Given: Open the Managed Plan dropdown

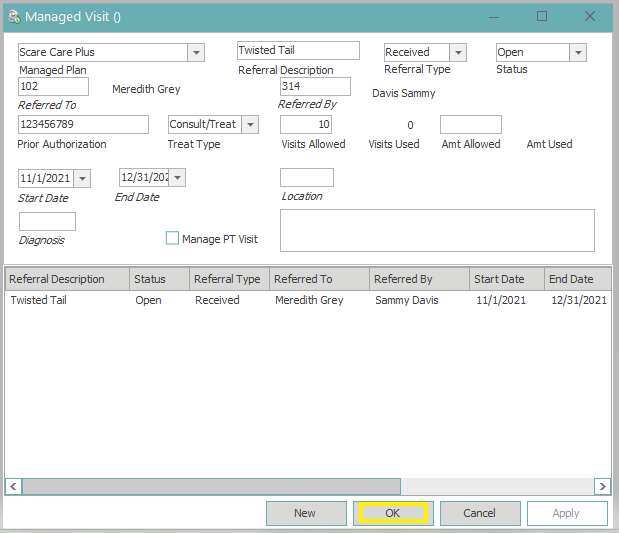Looking at the screenshot, I should click(x=196, y=53).
